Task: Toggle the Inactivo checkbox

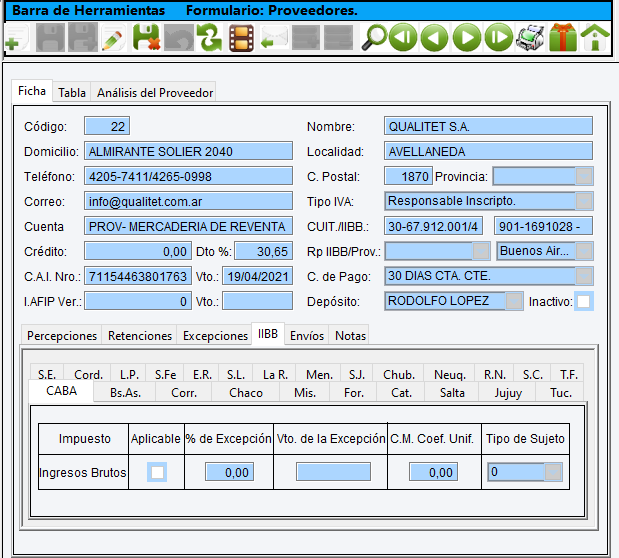Action: pyautogui.click(x=583, y=302)
